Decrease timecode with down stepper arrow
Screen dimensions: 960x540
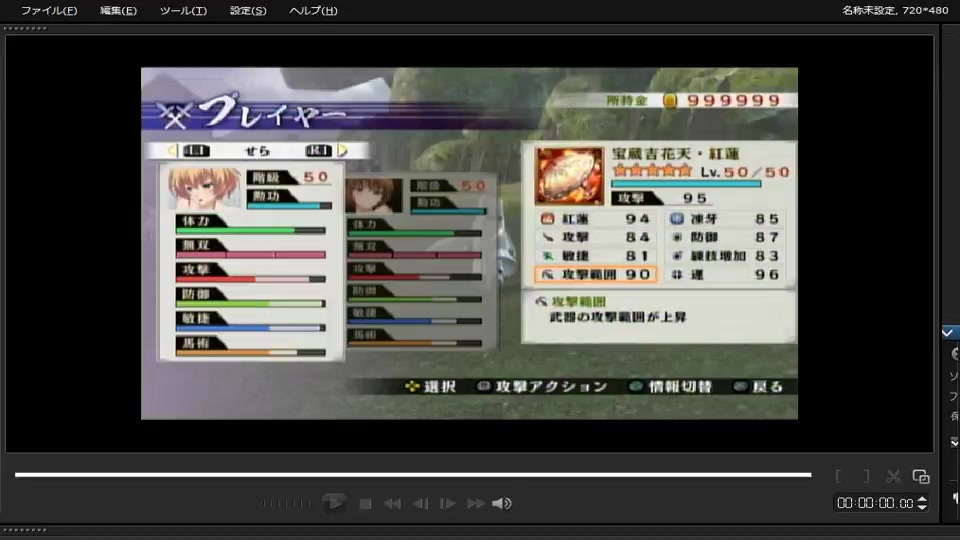click(x=922, y=508)
